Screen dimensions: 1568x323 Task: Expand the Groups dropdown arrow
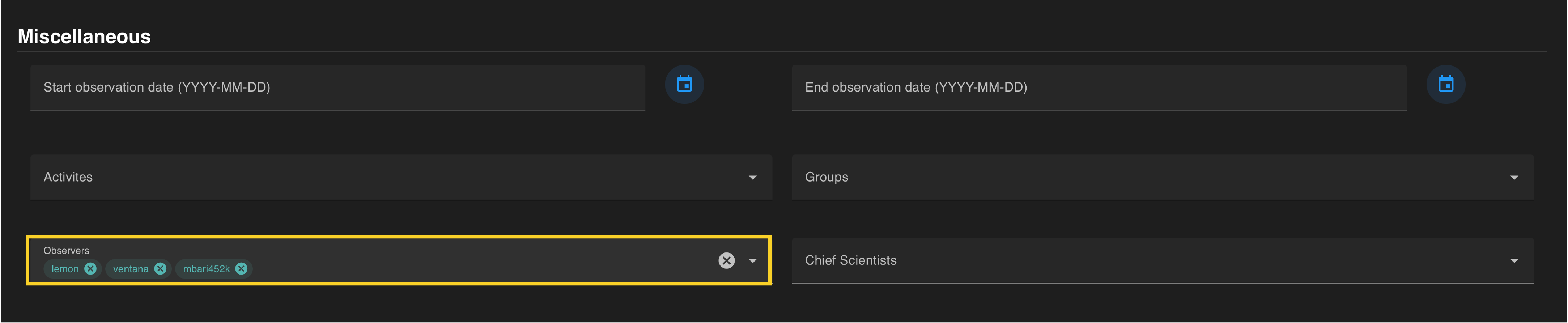(1514, 178)
